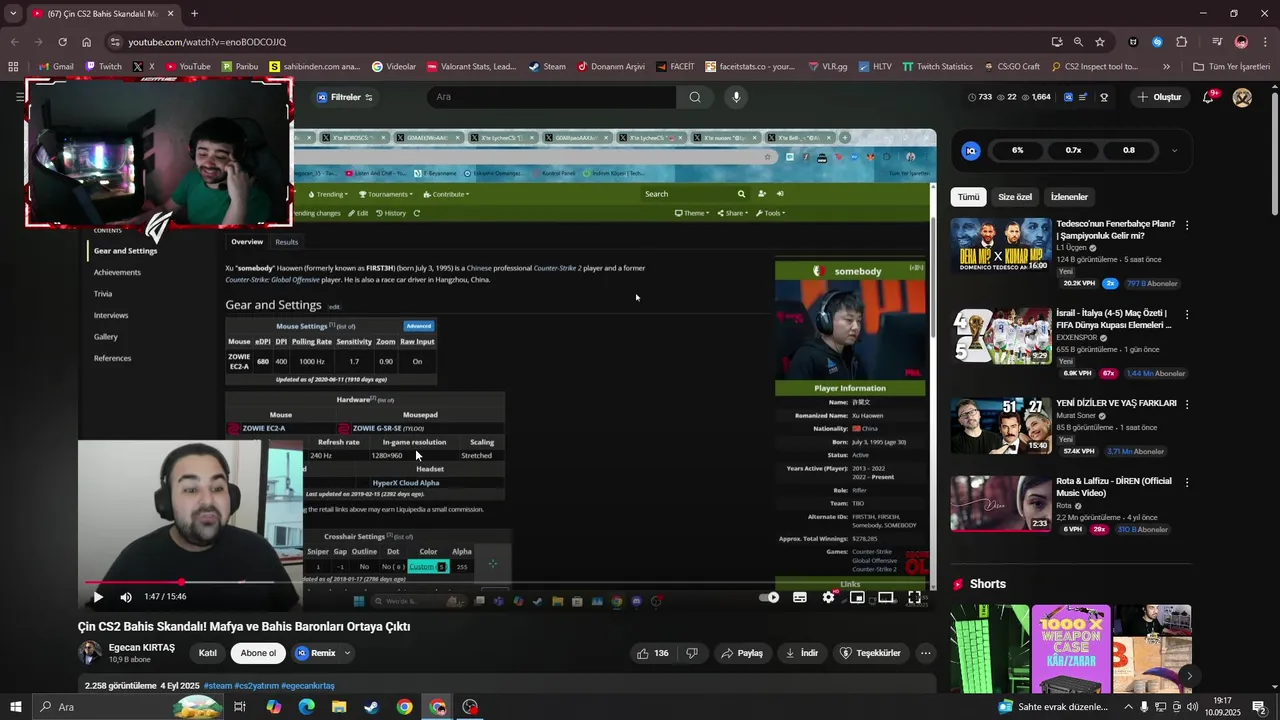Open options for Rota & Lalfizu video
Image resolution: width=1280 pixels, height=720 pixels.
pos(1187,482)
